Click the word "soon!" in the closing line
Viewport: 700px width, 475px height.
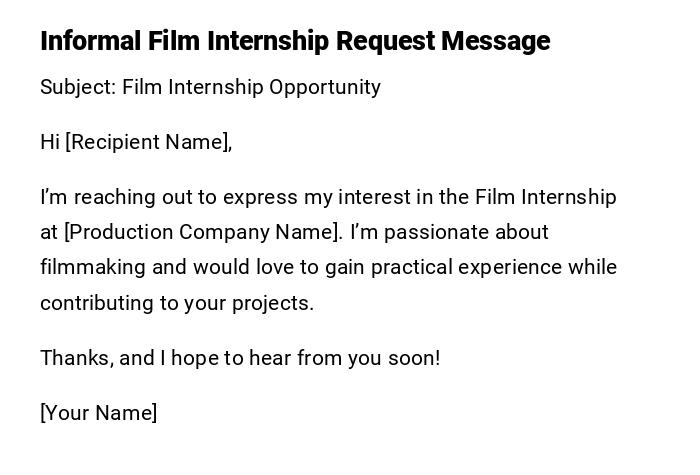[x=413, y=358]
